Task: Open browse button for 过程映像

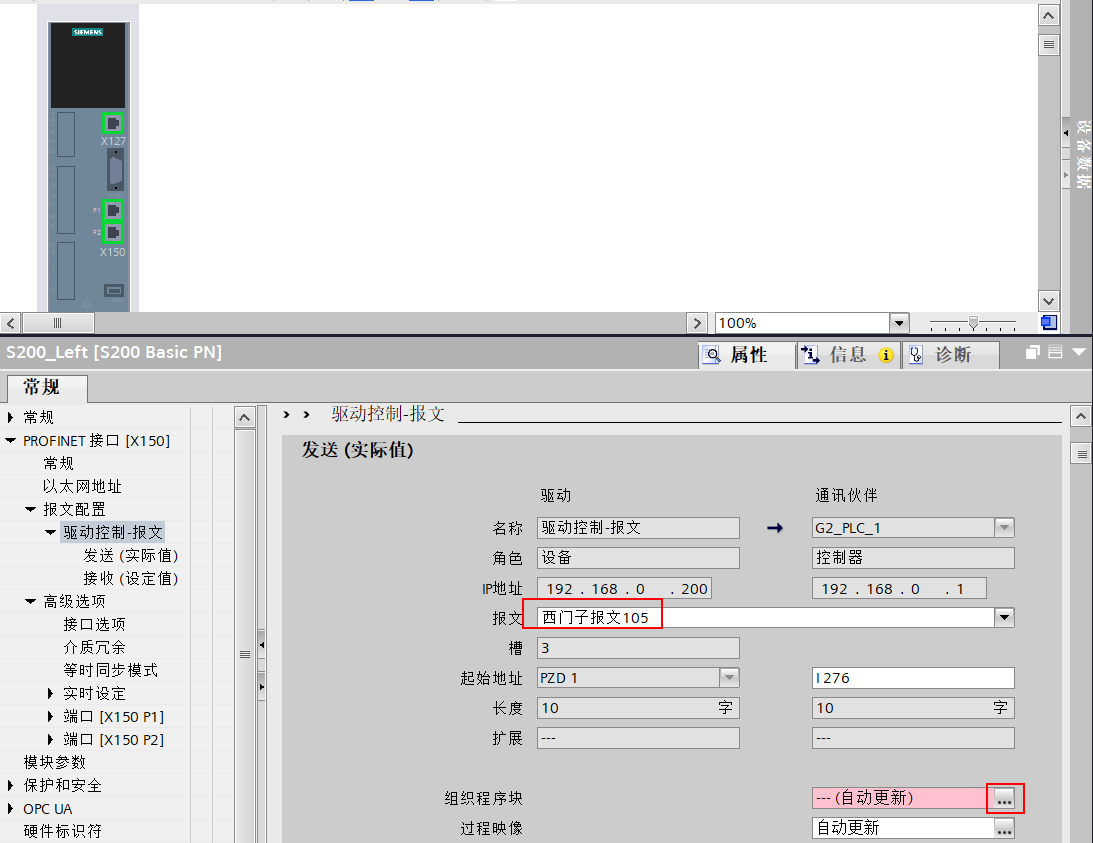Action: pyautogui.click(x=1004, y=828)
